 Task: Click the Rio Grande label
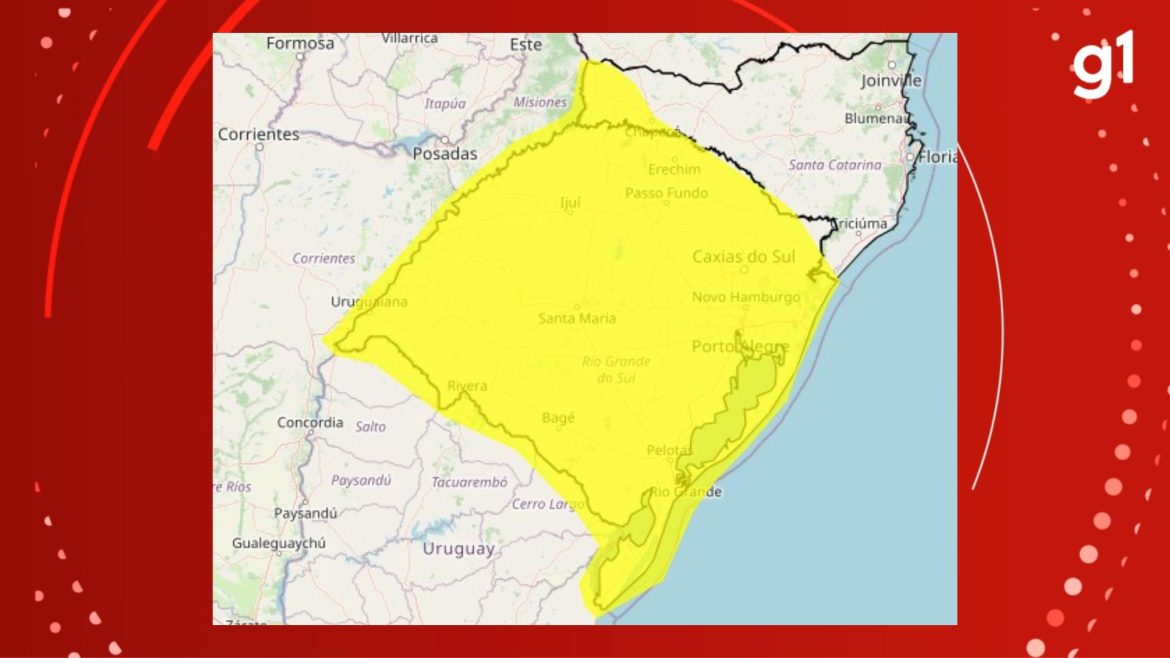tap(687, 491)
